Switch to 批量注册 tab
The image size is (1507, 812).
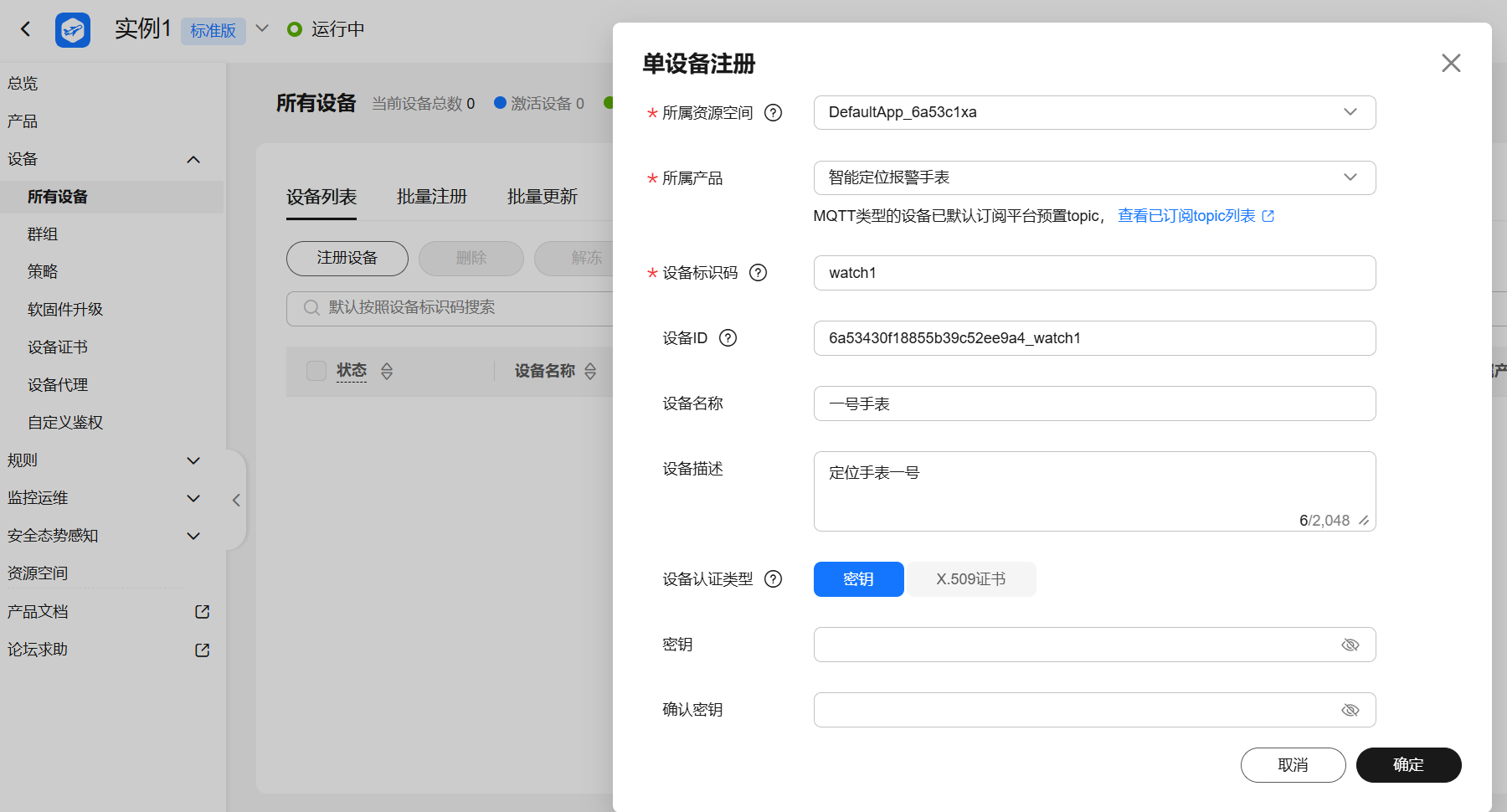coord(432,198)
